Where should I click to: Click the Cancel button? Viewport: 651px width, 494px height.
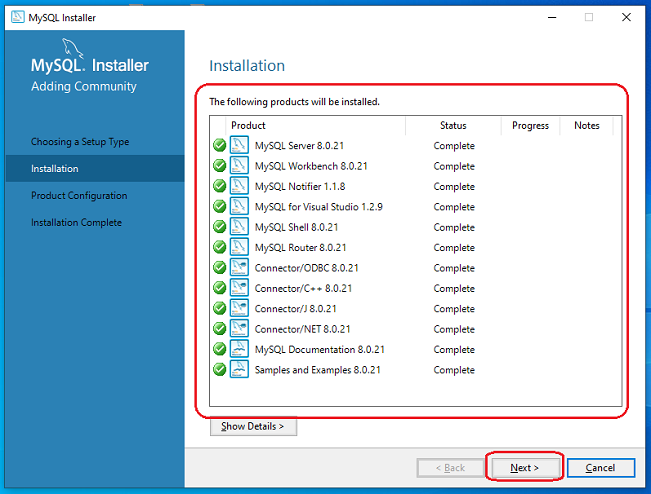[x=601, y=468]
